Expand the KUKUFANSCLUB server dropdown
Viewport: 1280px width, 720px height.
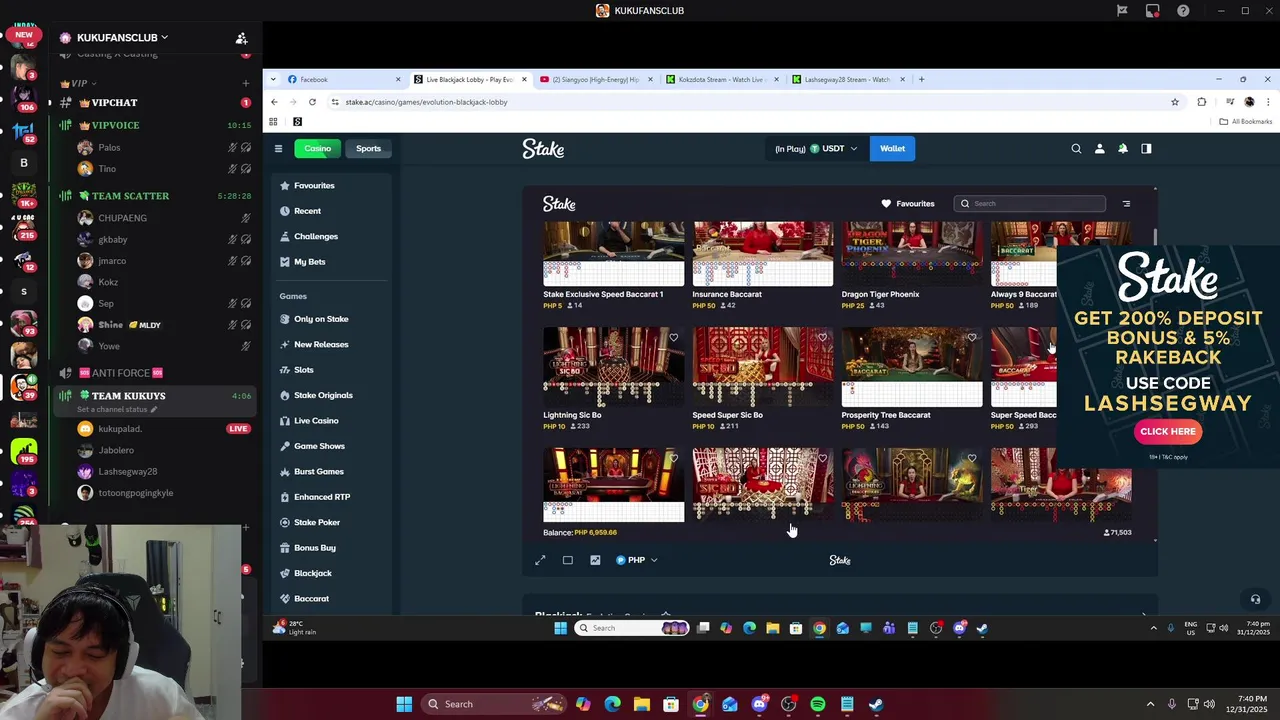click(x=122, y=38)
